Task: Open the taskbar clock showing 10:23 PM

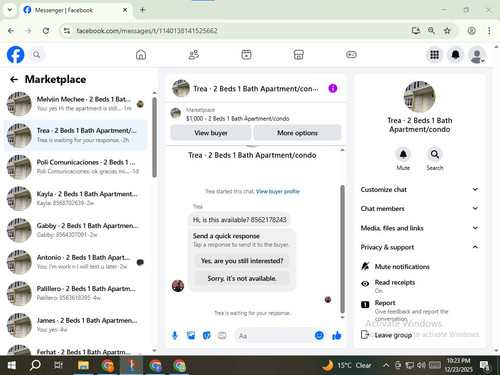Action: click(x=459, y=365)
